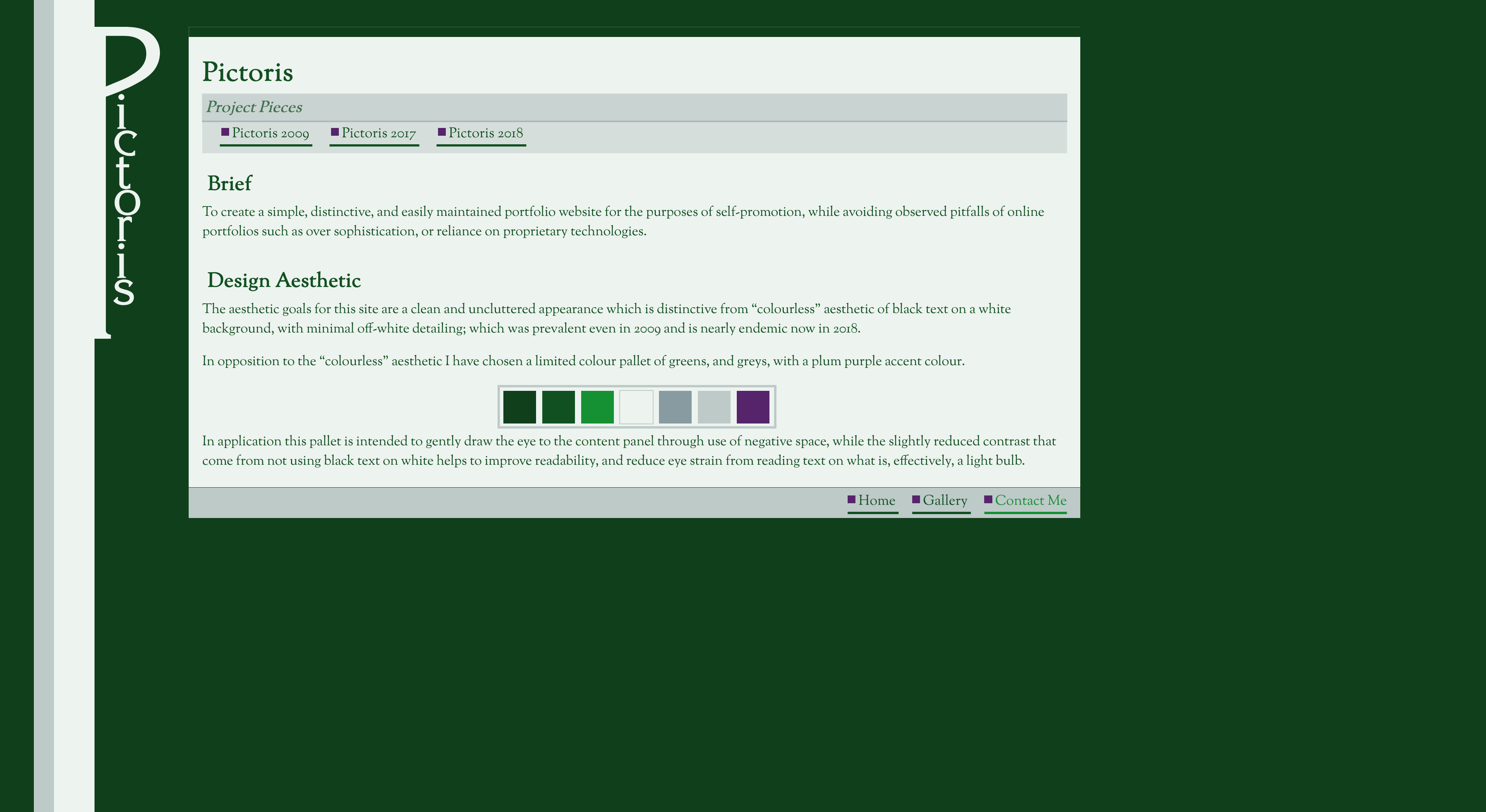Viewport: 1486px width, 812px height.
Task: Click the Project Pieces section header
Action: point(254,107)
